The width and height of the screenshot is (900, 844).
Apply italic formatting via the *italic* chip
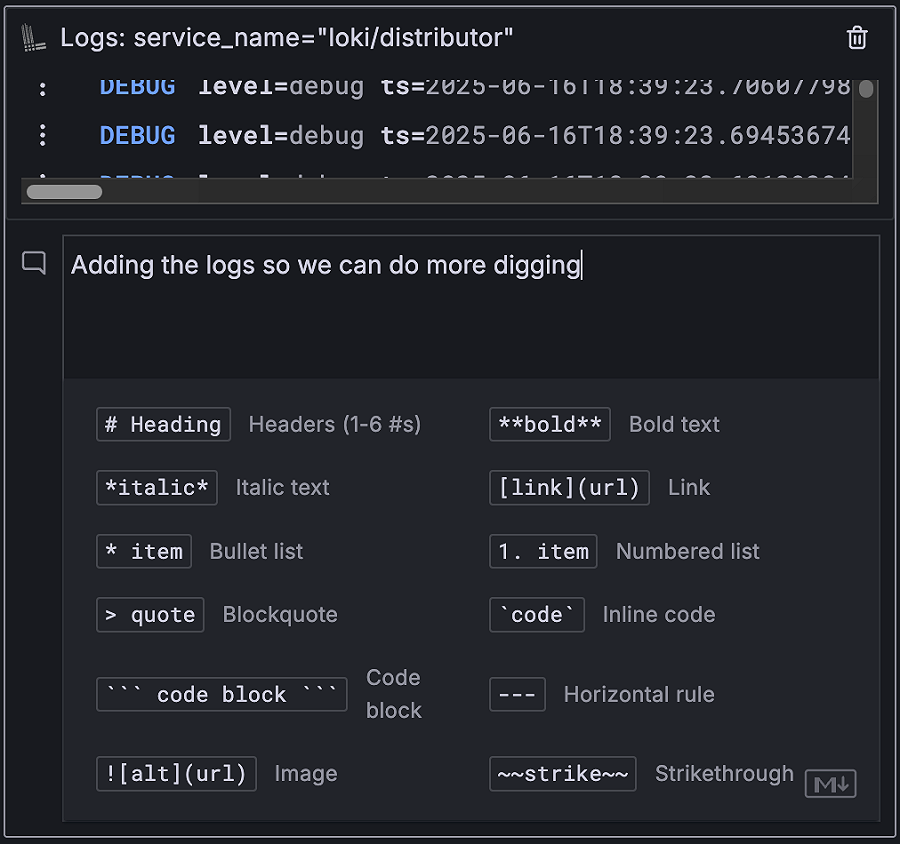click(x=156, y=487)
